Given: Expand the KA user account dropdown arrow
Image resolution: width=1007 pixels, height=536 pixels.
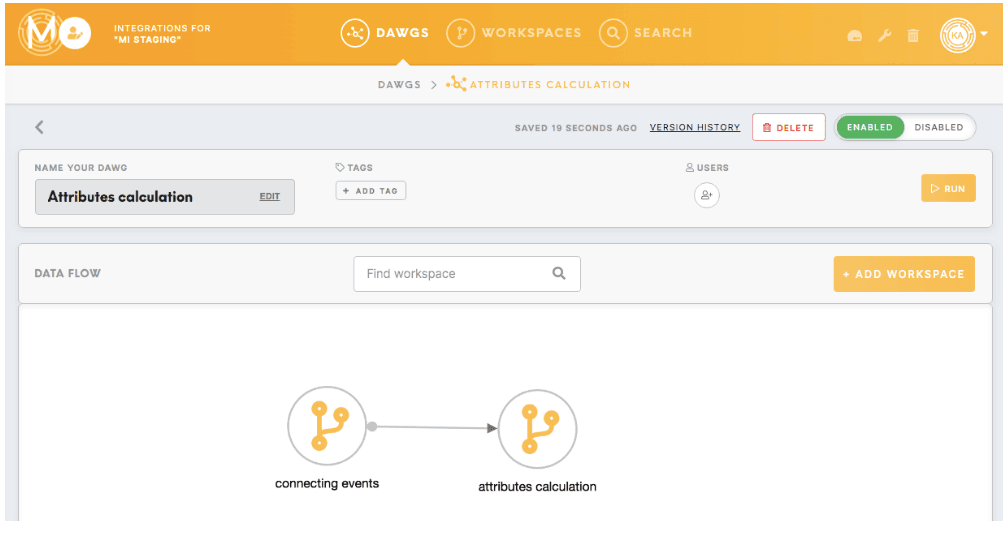Looking at the screenshot, I should point(984,34).
